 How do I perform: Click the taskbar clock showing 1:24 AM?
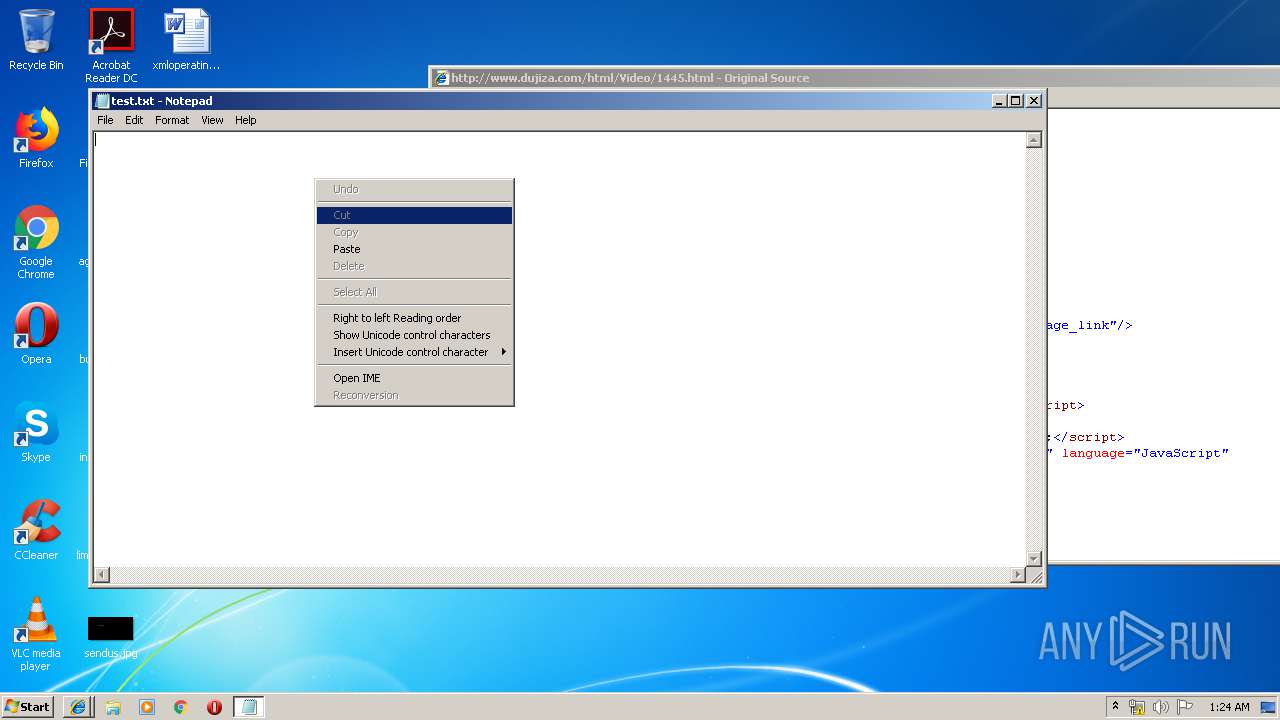pos(1229,707)
